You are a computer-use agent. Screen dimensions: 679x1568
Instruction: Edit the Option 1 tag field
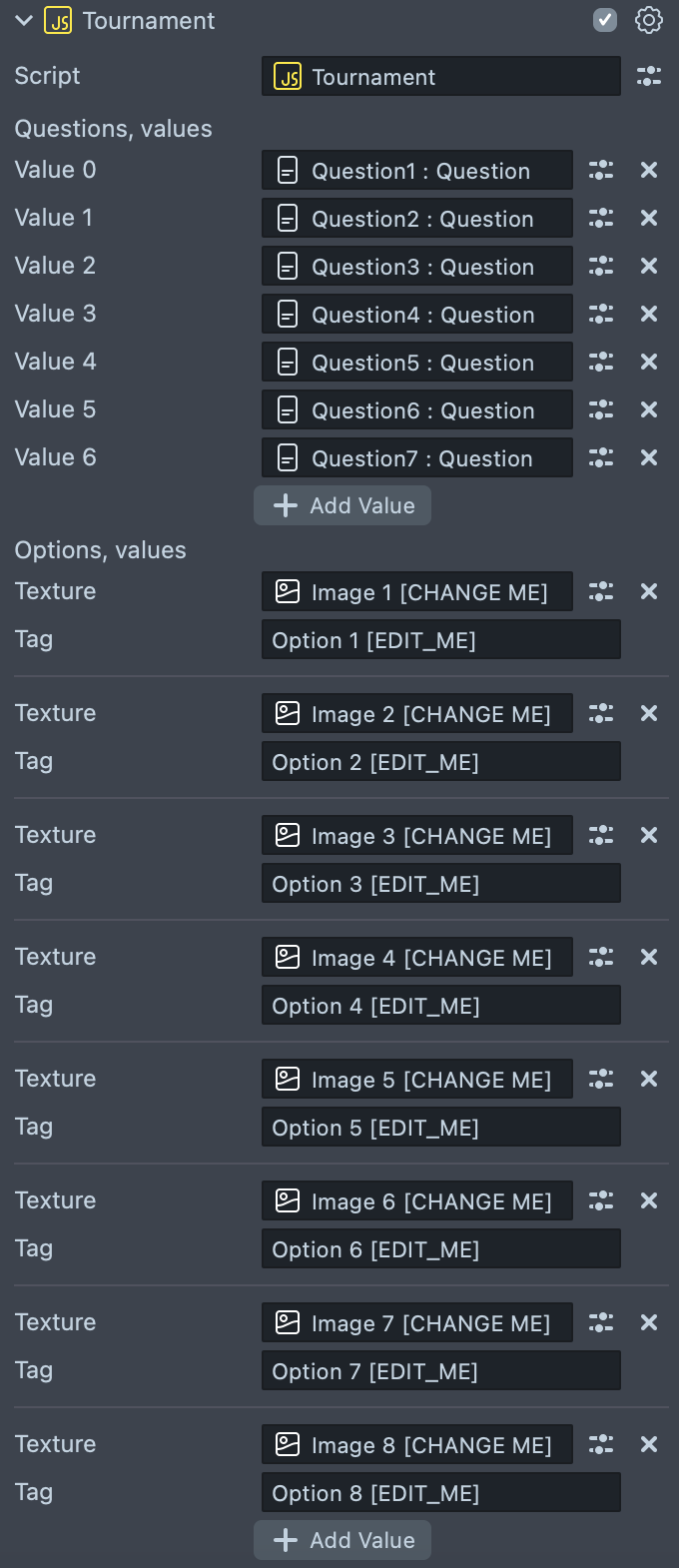coord(440,640)
